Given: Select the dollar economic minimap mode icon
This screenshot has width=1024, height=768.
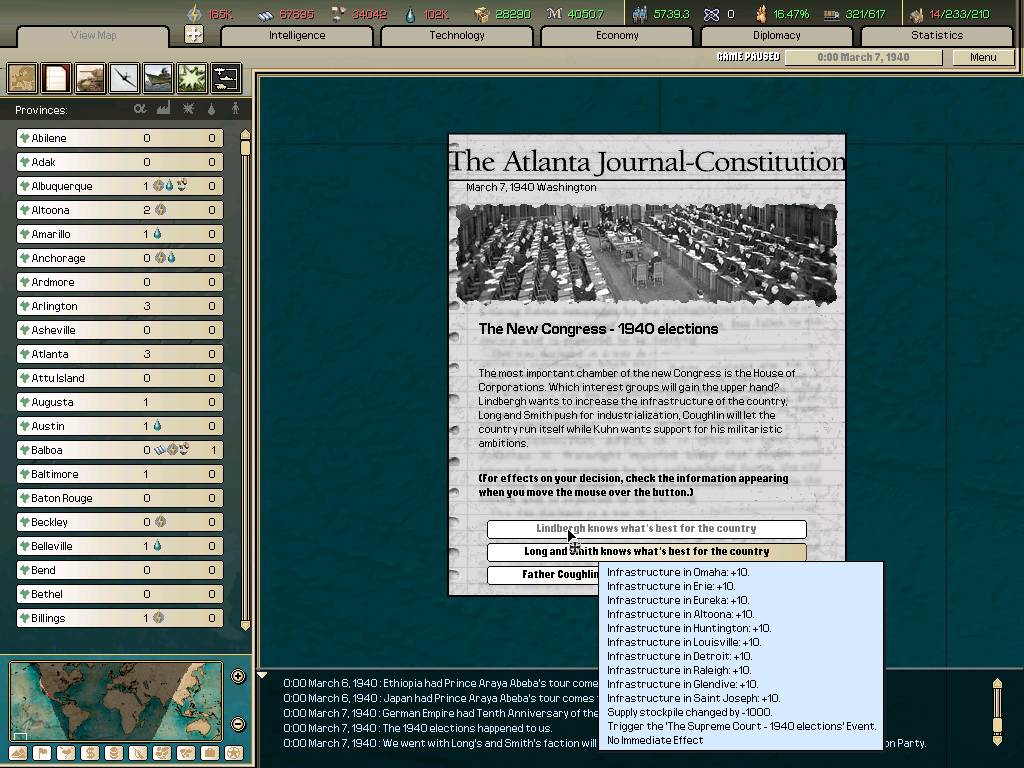Looking at the screenshot, I should pyautogui.click(x=90, y=752).
